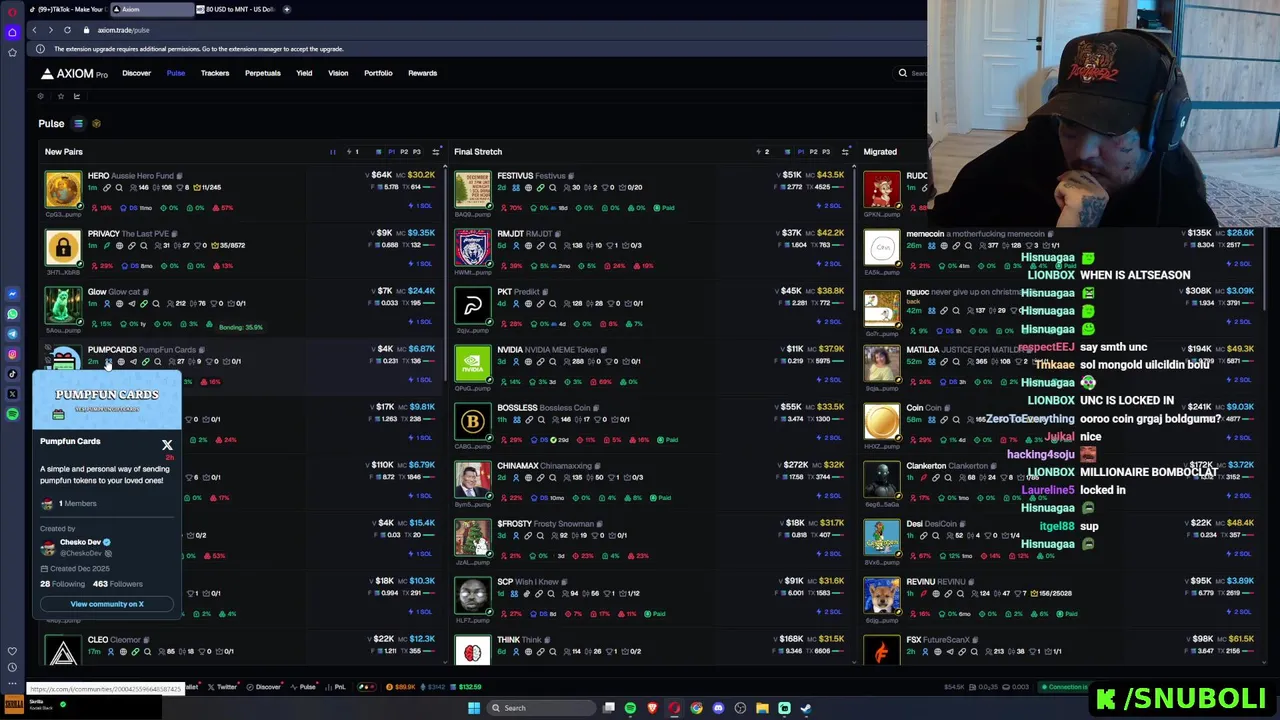Copy HERO token name icon

tap(179, 176)
